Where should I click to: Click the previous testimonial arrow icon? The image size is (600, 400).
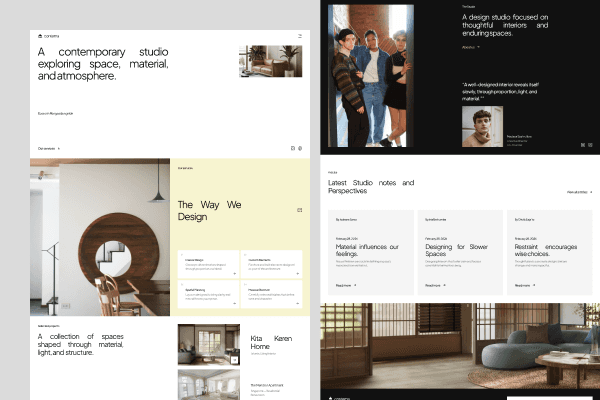(583, 145)
